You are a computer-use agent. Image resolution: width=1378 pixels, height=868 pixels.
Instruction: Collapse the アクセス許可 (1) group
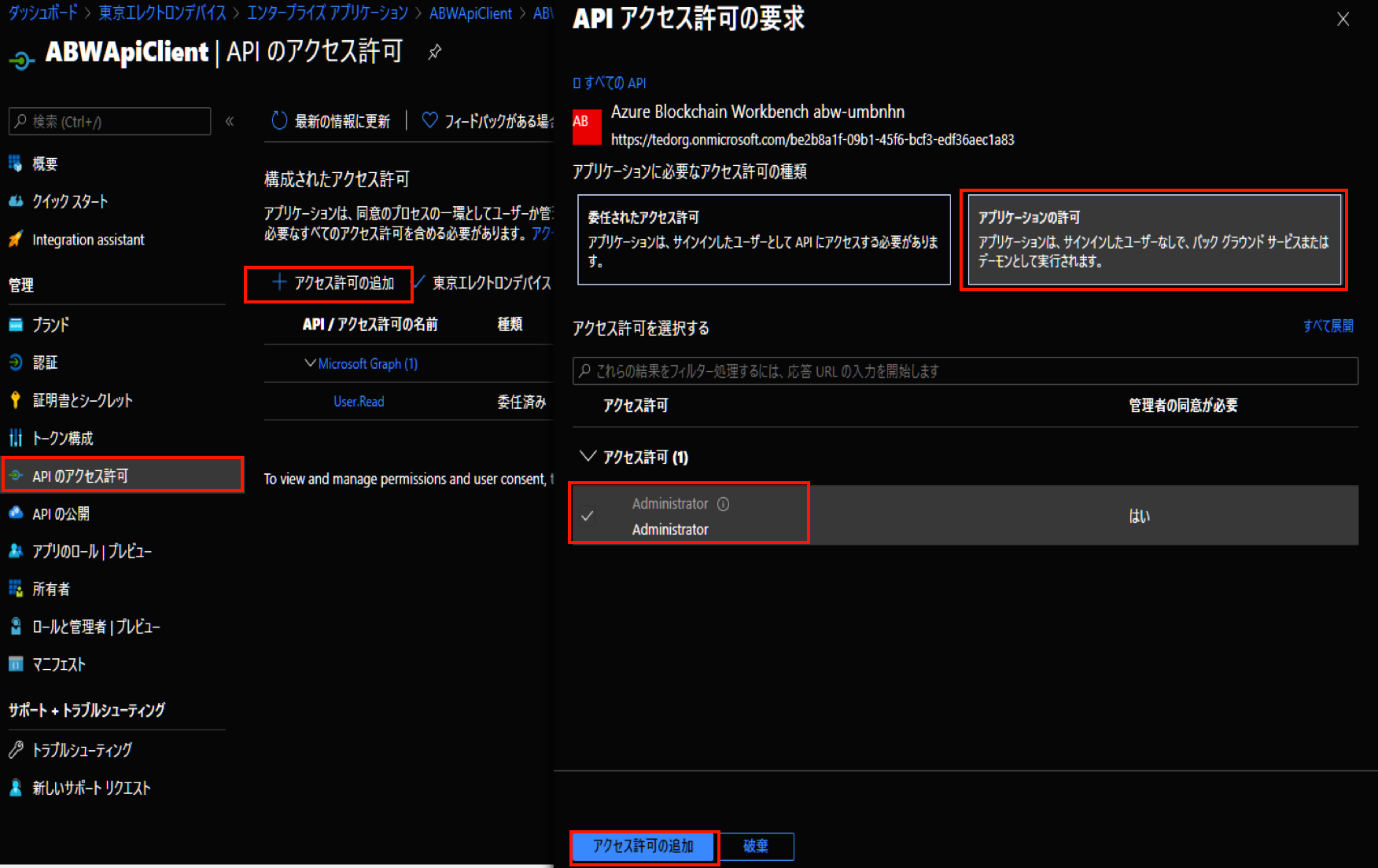(588, 456)
